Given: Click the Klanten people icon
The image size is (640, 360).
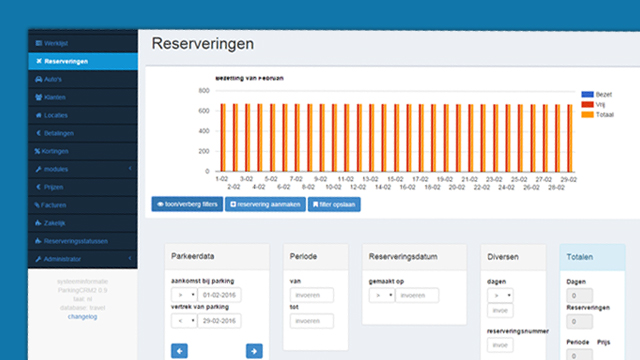Looking at the screenshot, I should pyautogui.click(x=39, y=97).
